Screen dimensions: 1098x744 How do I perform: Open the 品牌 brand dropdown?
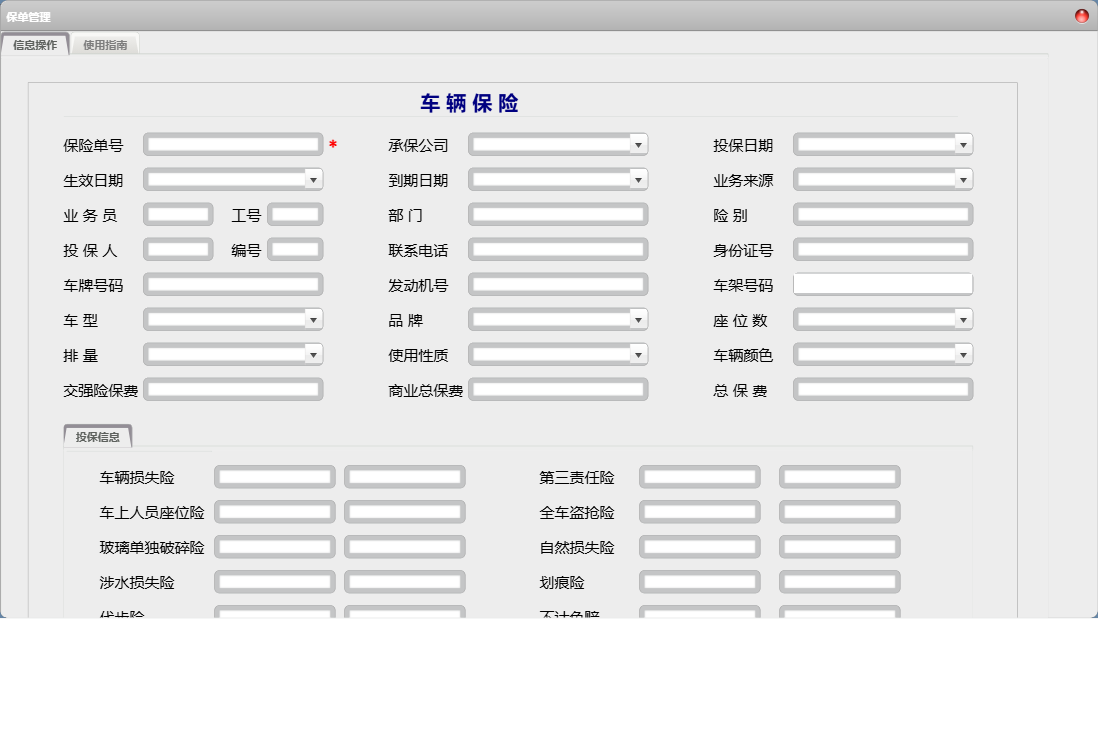(638, 319)
